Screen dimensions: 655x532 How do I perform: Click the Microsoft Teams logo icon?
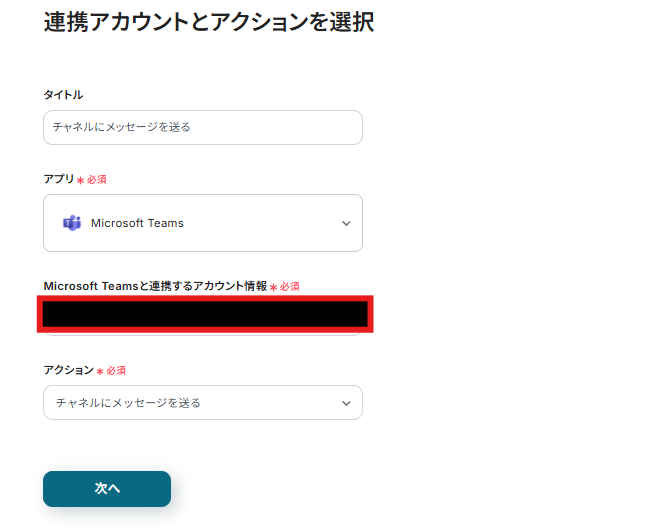coord(71,223)
